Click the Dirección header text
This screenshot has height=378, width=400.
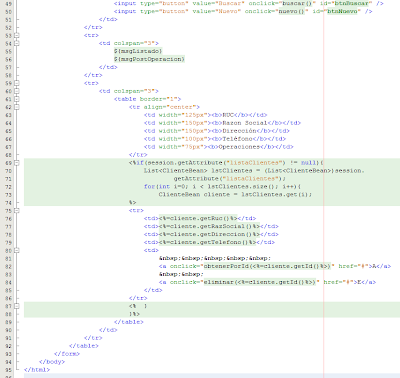pyautogui.click(x=239, y=131)
